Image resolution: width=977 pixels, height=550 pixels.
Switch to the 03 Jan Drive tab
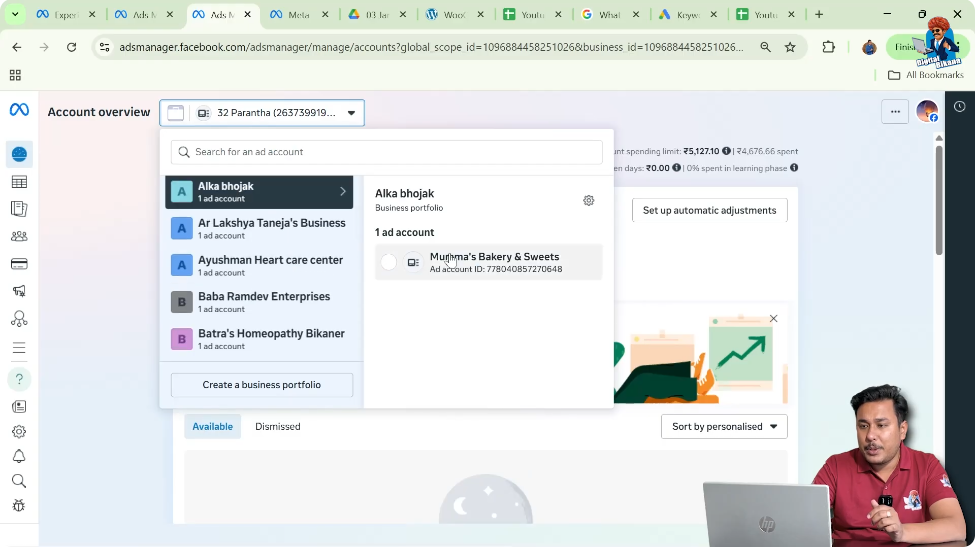pyautogui.click(x=377, y=14)
